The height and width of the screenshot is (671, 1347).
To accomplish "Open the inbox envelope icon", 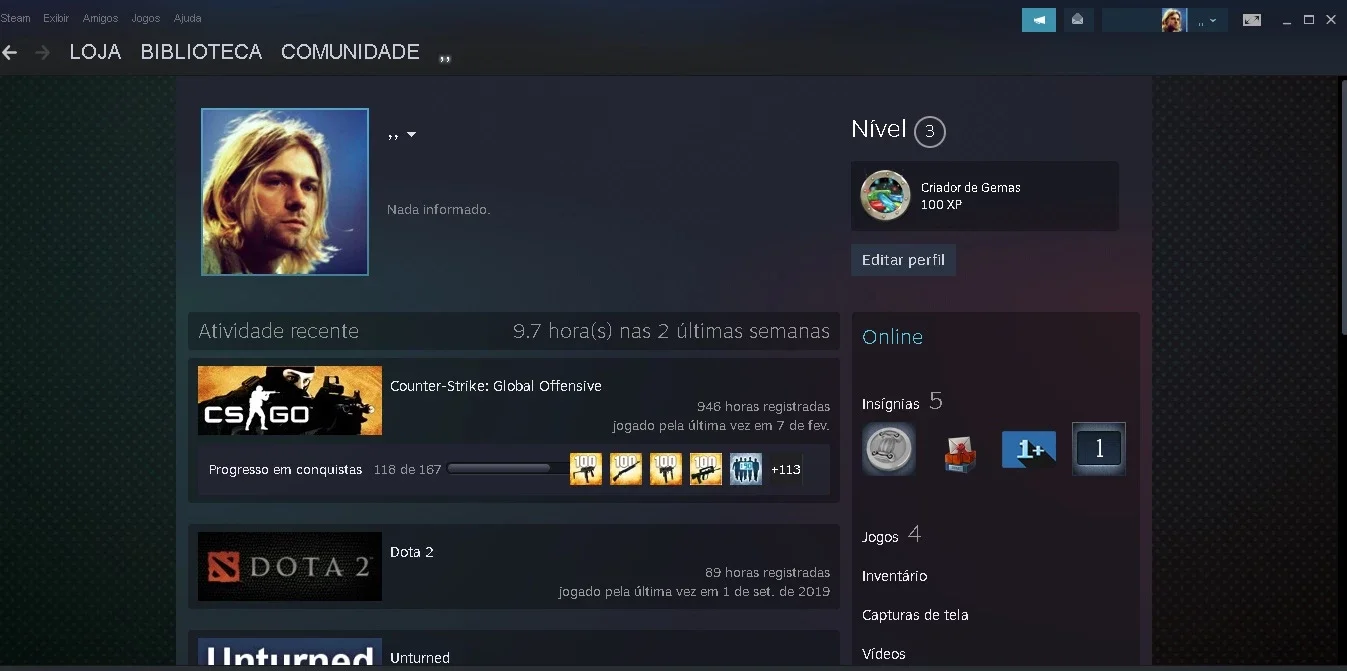I will click(x=1078, y=20).
